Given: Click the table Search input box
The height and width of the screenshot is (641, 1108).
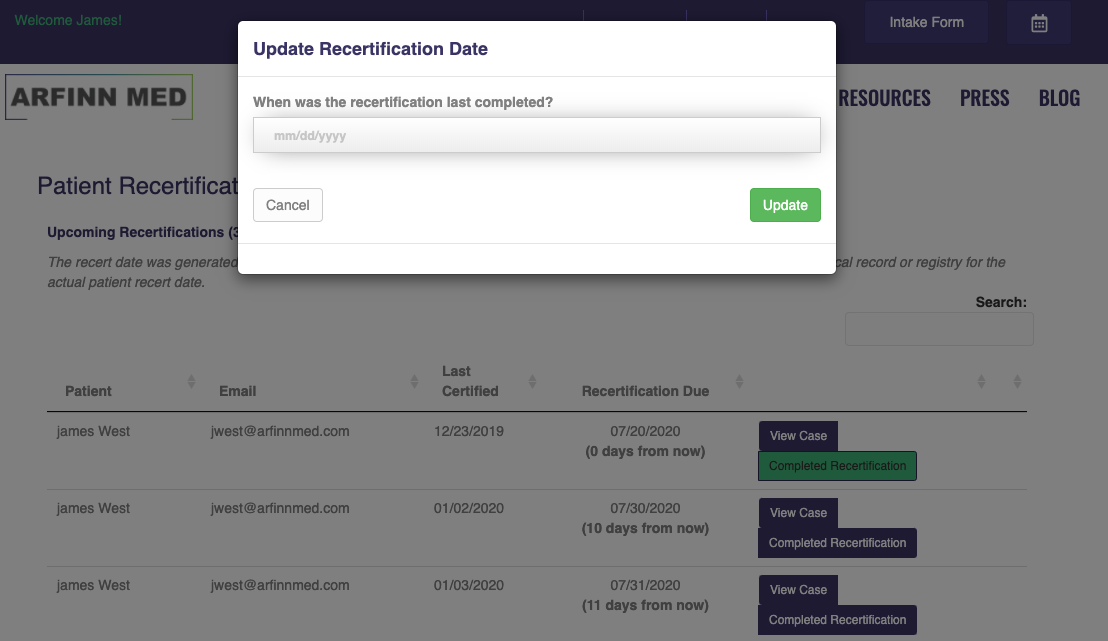Looking at the screenshot, I should (939, 329).
